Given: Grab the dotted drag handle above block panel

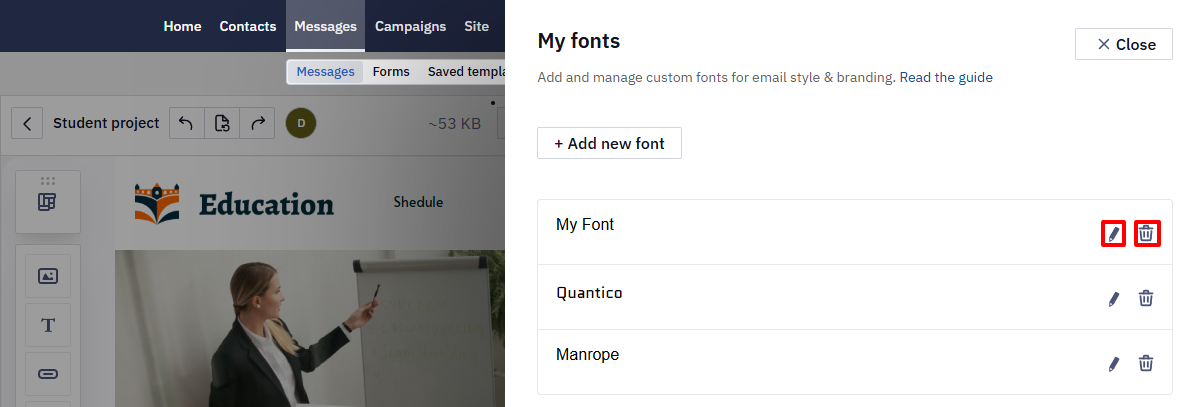Looking at the screenshot, I should pyautogui.click(x=48, y=180).
